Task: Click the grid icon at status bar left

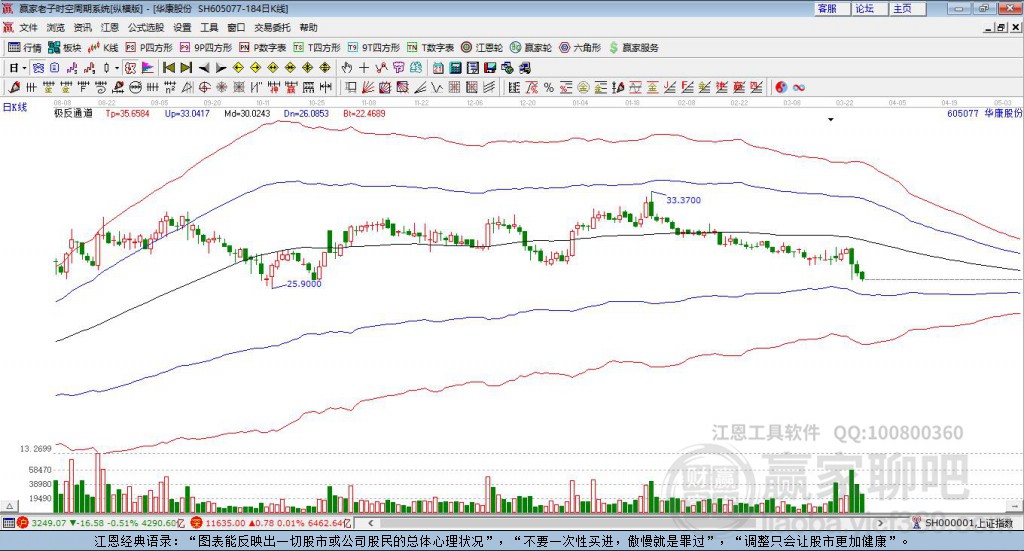Action: 8,523
